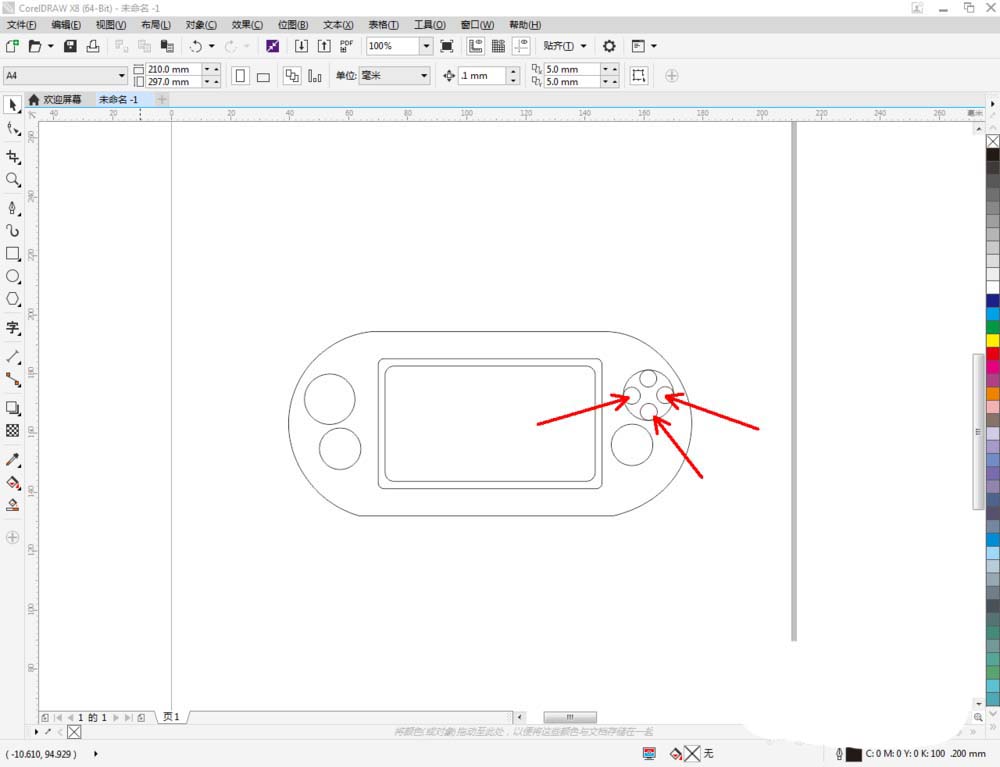
Task: Select the Parallel Dimension tool
Action: pos(12,356)
